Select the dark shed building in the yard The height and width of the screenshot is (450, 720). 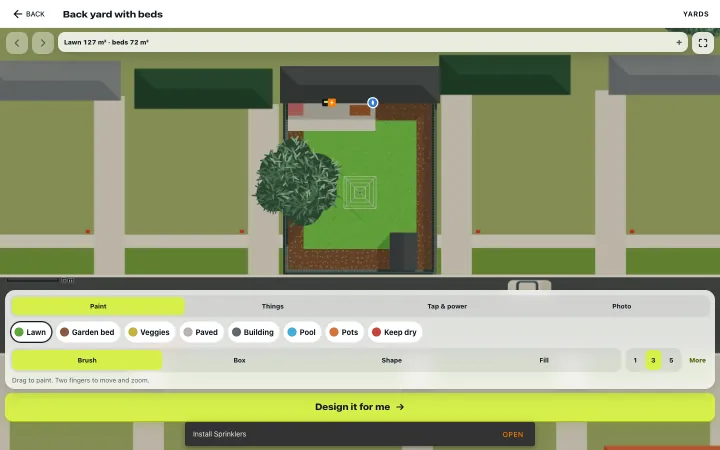coord(404,252)
